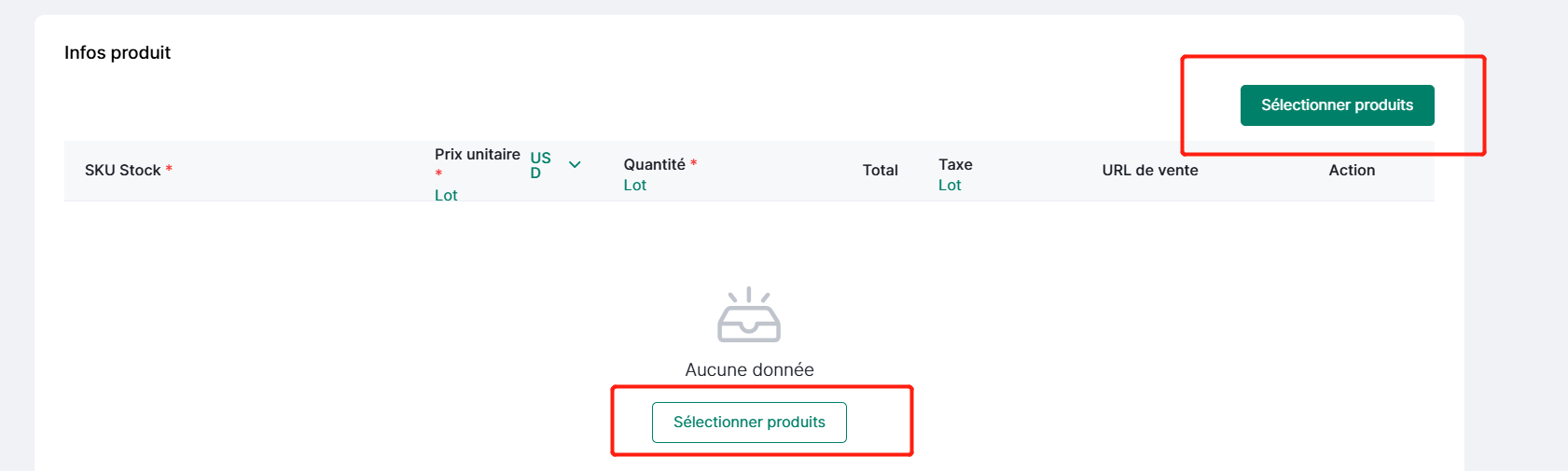Click the URL de vente column header

pos(1150,170)
